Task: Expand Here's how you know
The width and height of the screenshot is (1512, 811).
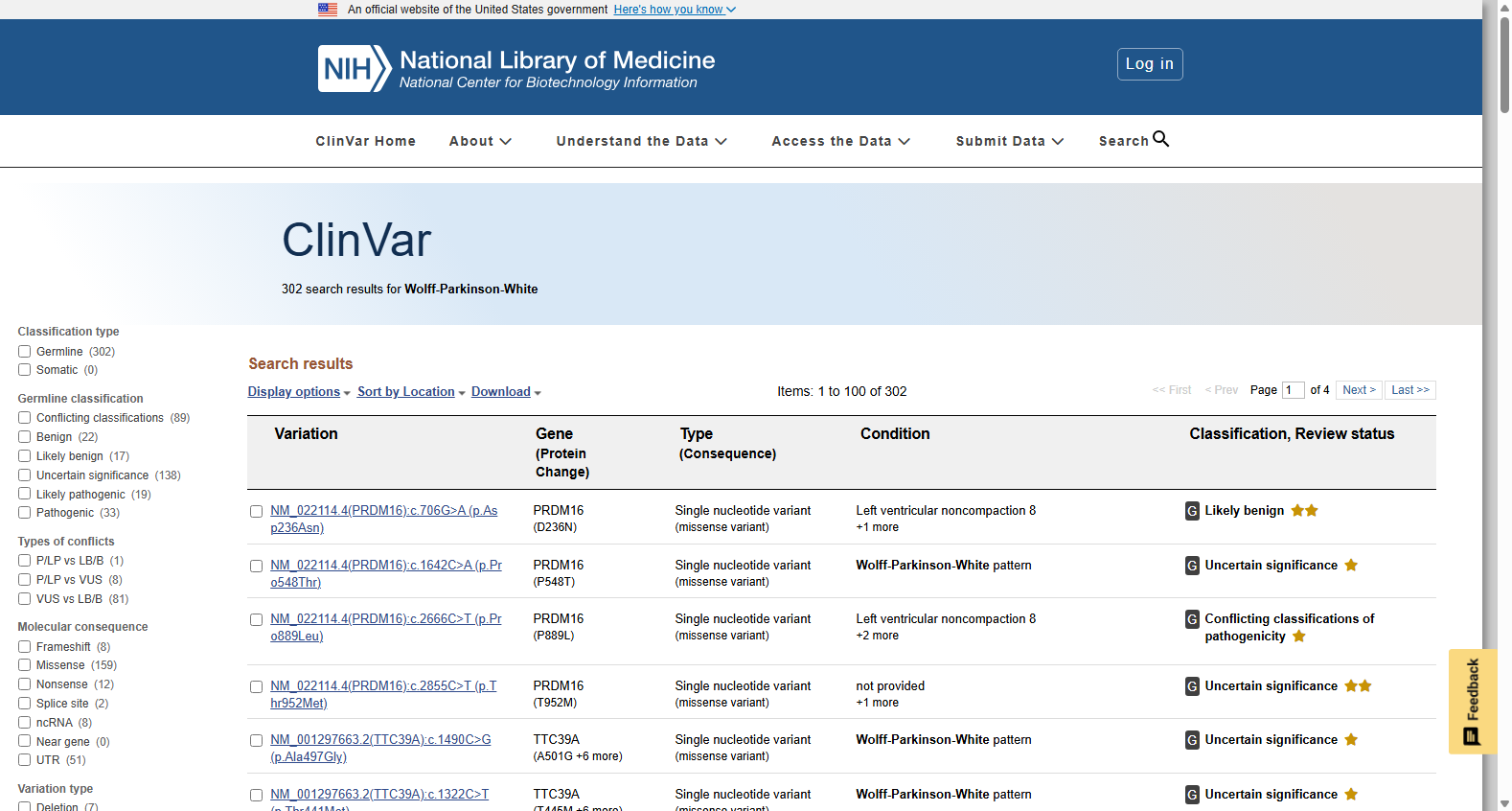Action: (x=675, y=10)
